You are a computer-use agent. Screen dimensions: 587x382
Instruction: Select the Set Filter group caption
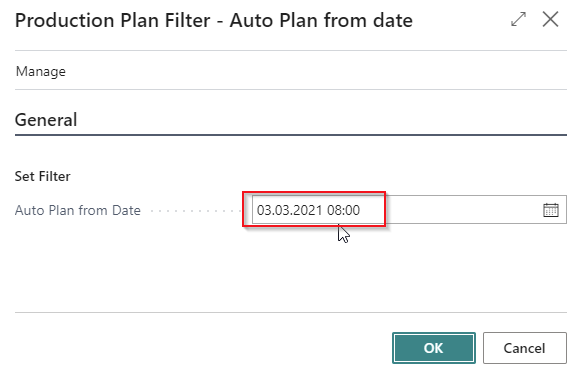click(x=43, y=176)
